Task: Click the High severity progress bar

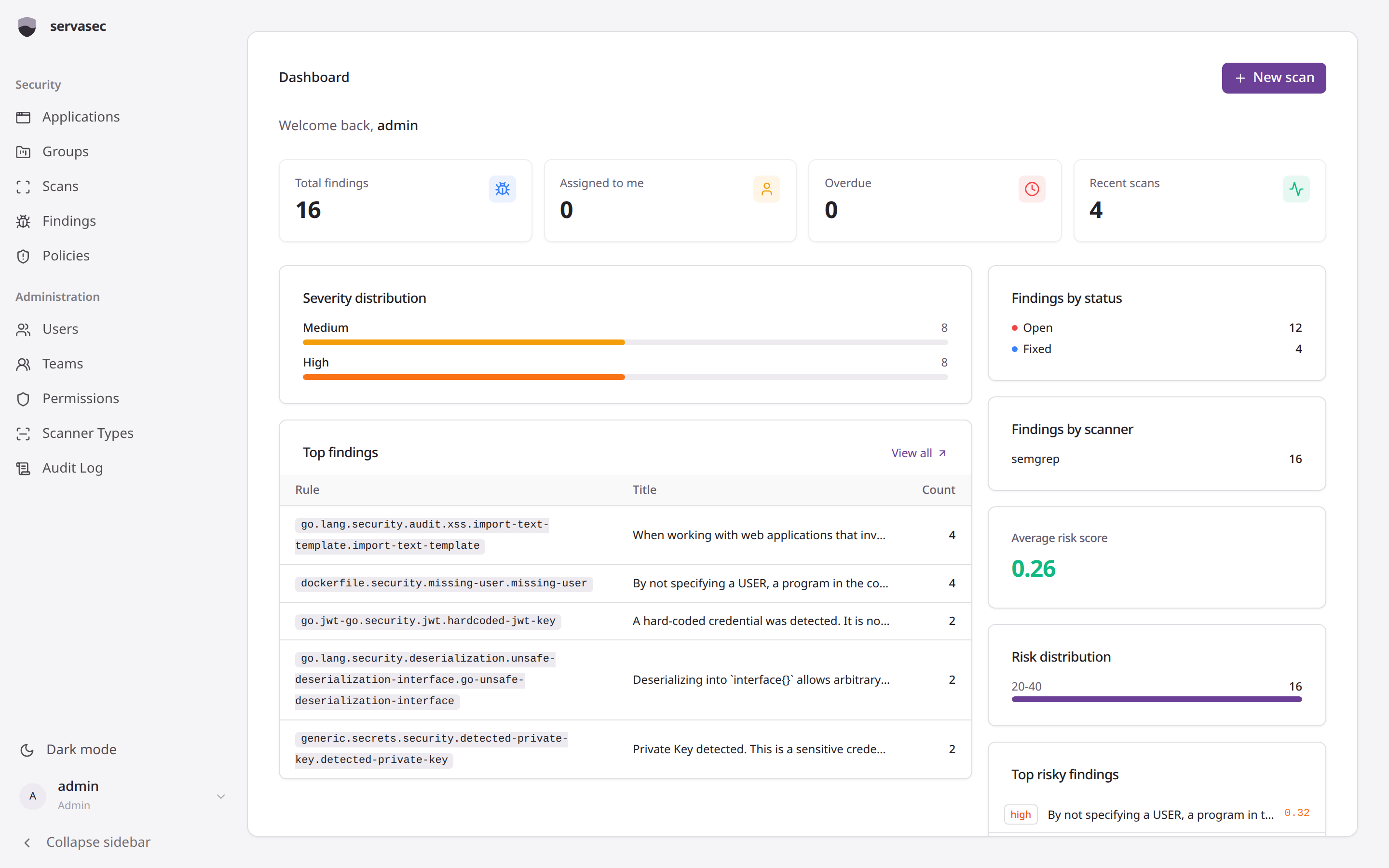Action: click(625, 377)
